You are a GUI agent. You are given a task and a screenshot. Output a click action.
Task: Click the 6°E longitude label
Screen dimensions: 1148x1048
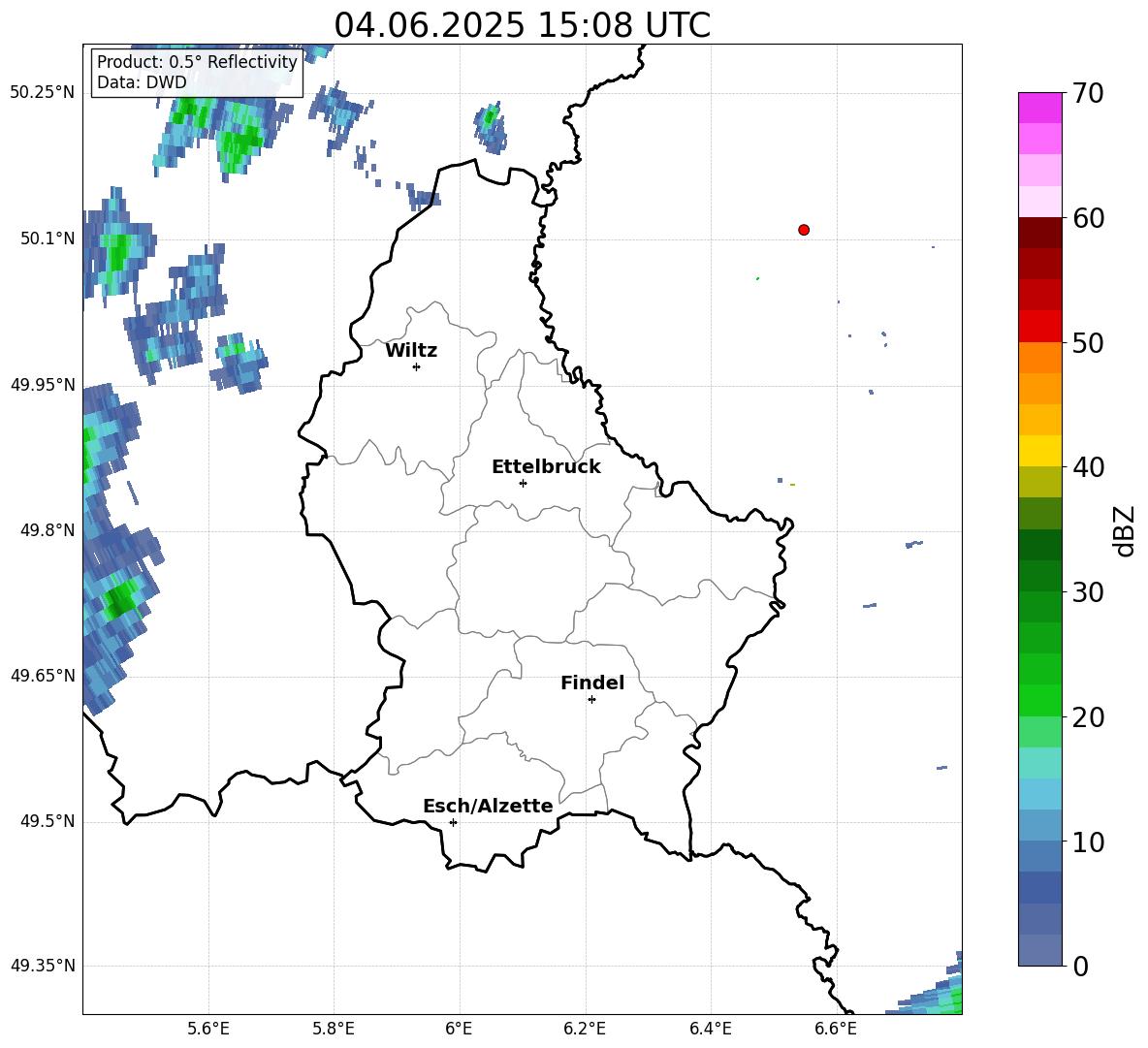[459, 1029]
